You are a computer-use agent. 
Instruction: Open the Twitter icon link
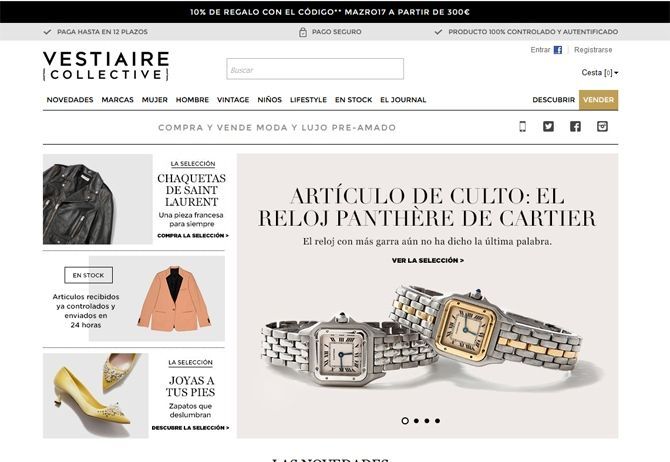548,127
